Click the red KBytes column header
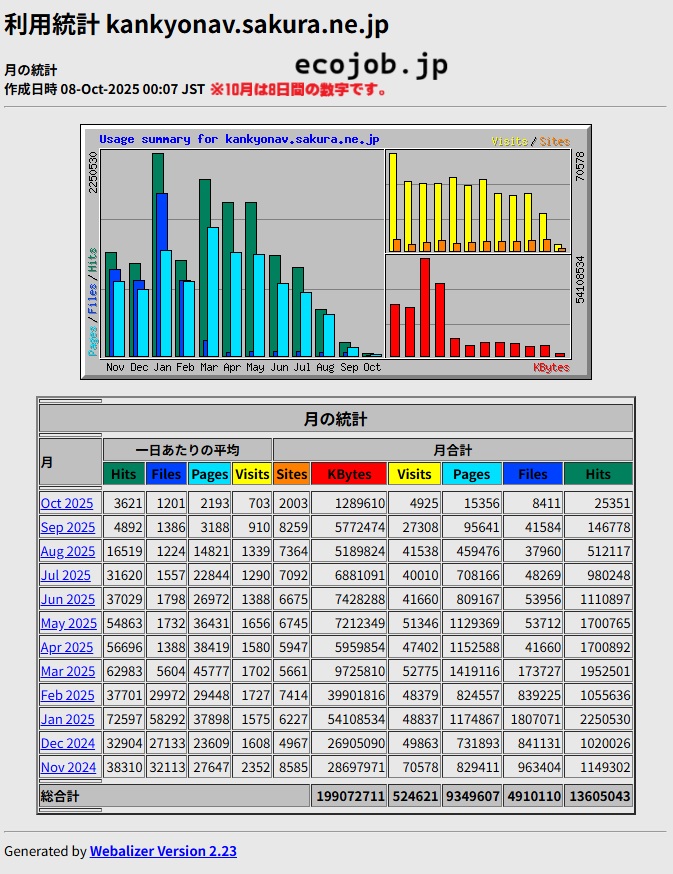Image resolution: width=673 pixels, height=874 pixels. click(349, 474)
